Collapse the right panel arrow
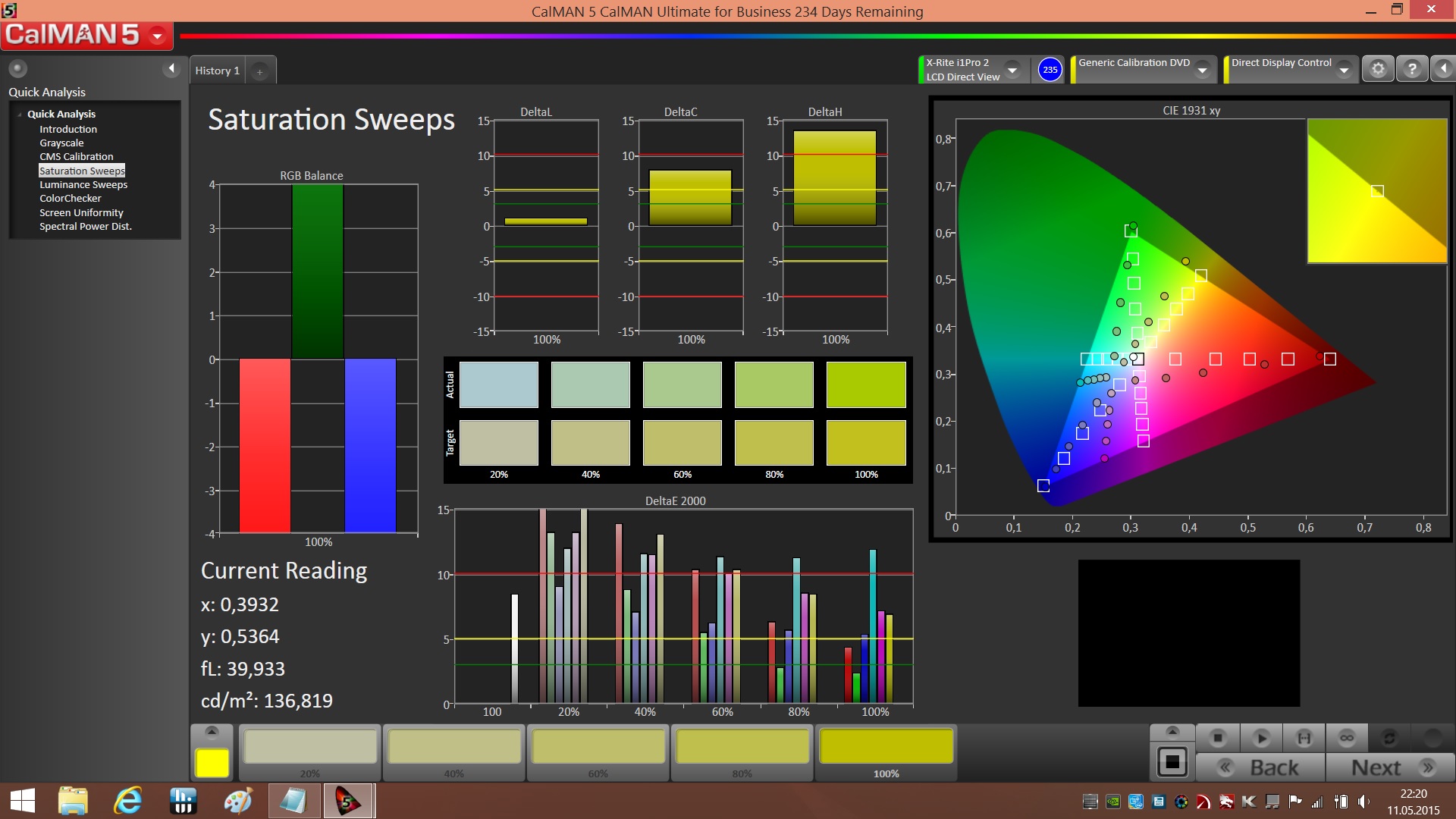1456x819 pixels. pyautogui.click(x=1443, y=69)
